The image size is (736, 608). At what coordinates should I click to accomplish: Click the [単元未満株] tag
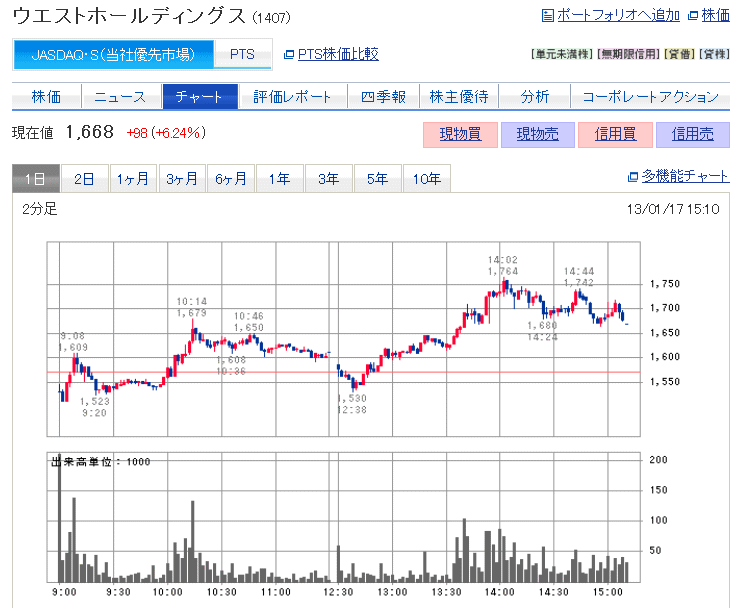point(562,54)
